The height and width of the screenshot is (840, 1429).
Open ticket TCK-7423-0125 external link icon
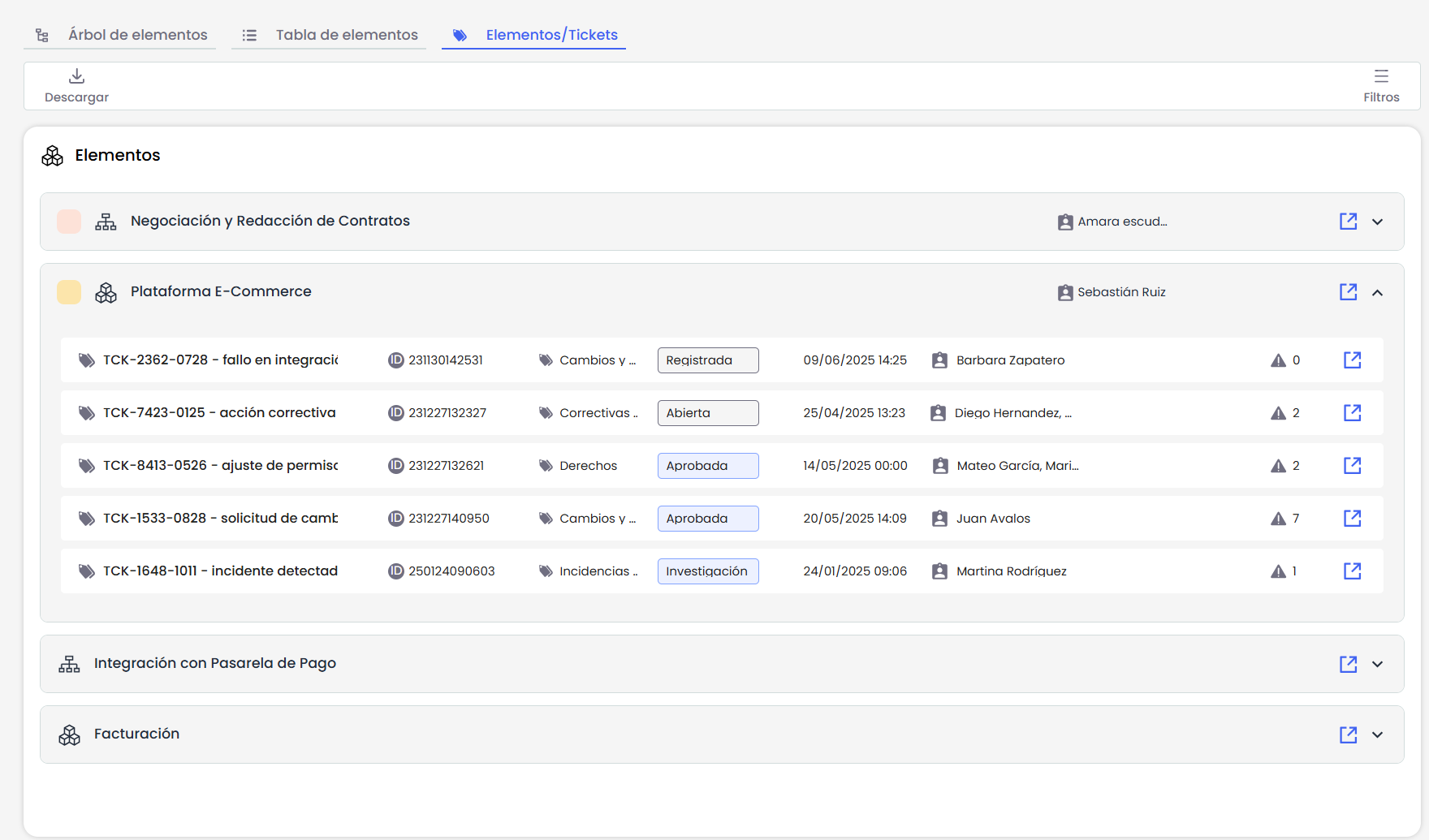pos(1352,413)
